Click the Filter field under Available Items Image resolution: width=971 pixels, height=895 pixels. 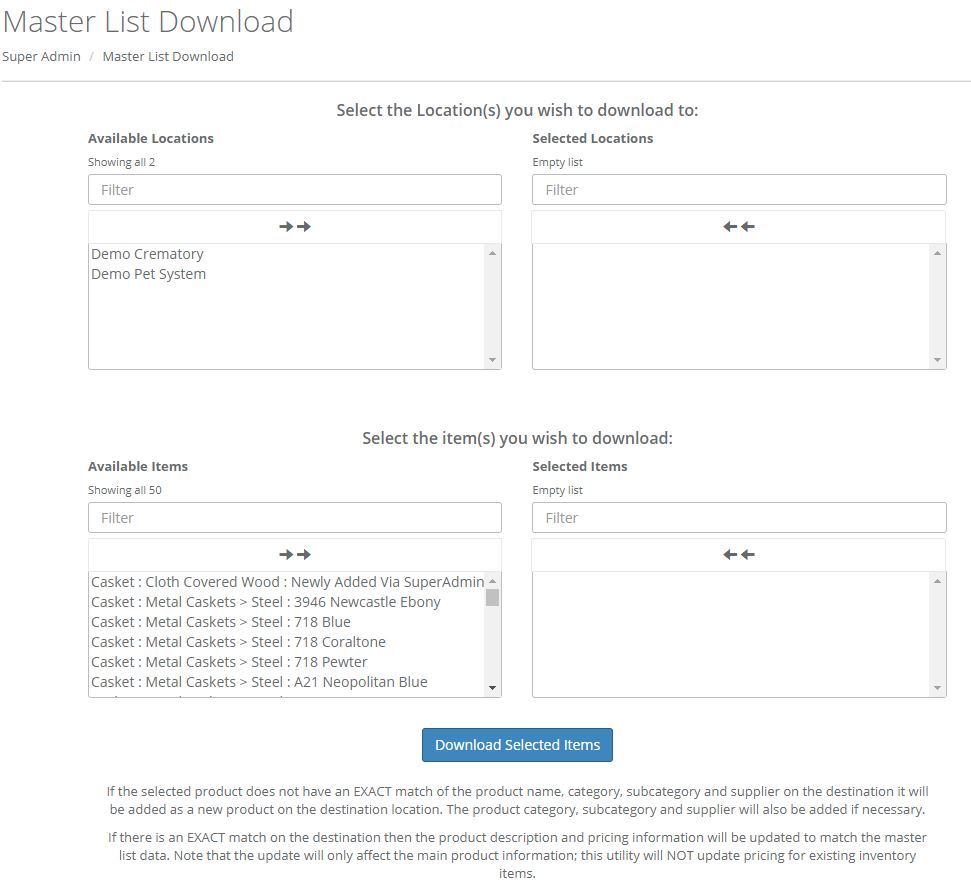tap(295, 517)
